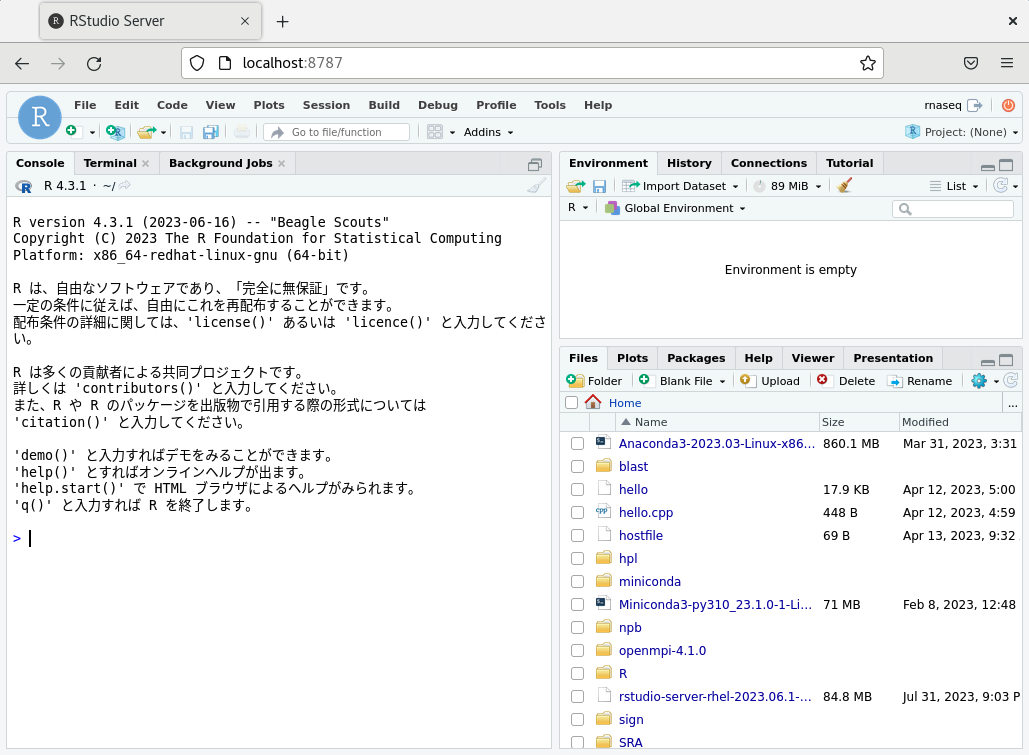Expand the Open file recent-files dropdown arrow
Viewport: 1029px width, 755px height.
(163, 133)
